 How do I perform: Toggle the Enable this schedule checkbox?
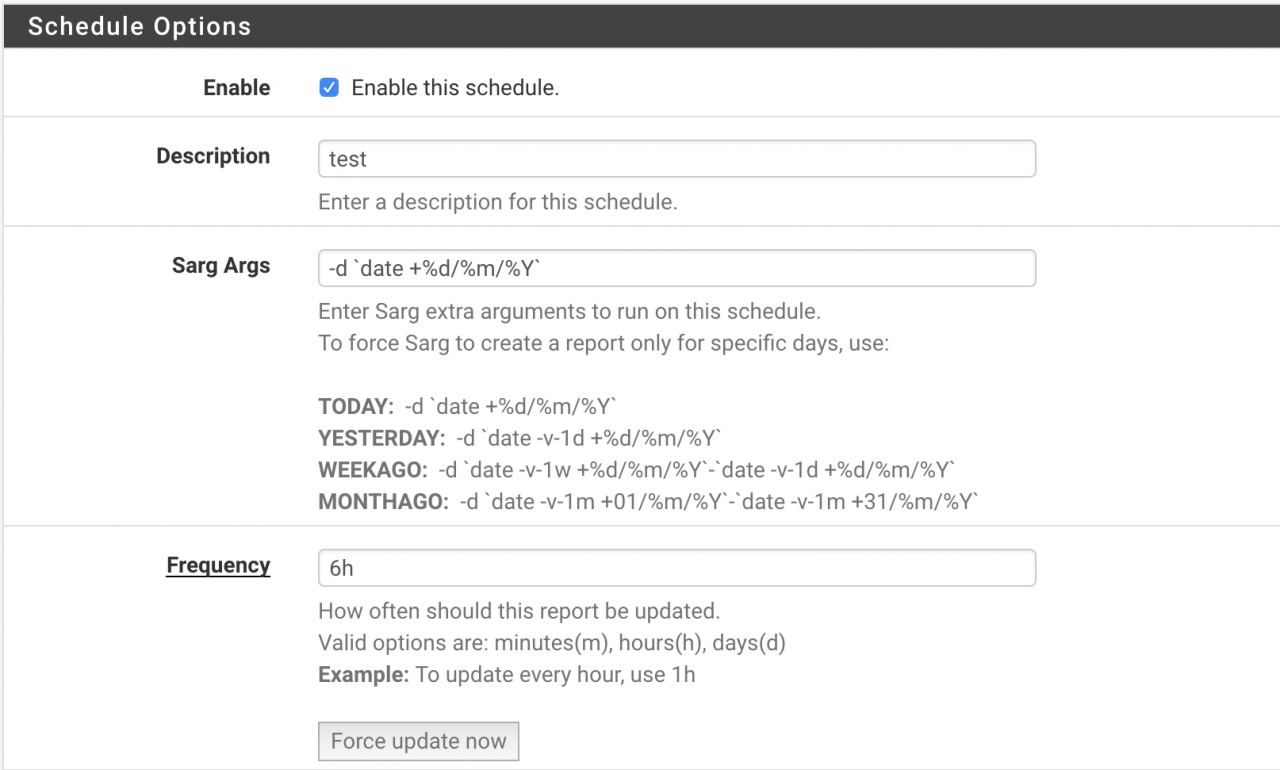click(329, 88)
